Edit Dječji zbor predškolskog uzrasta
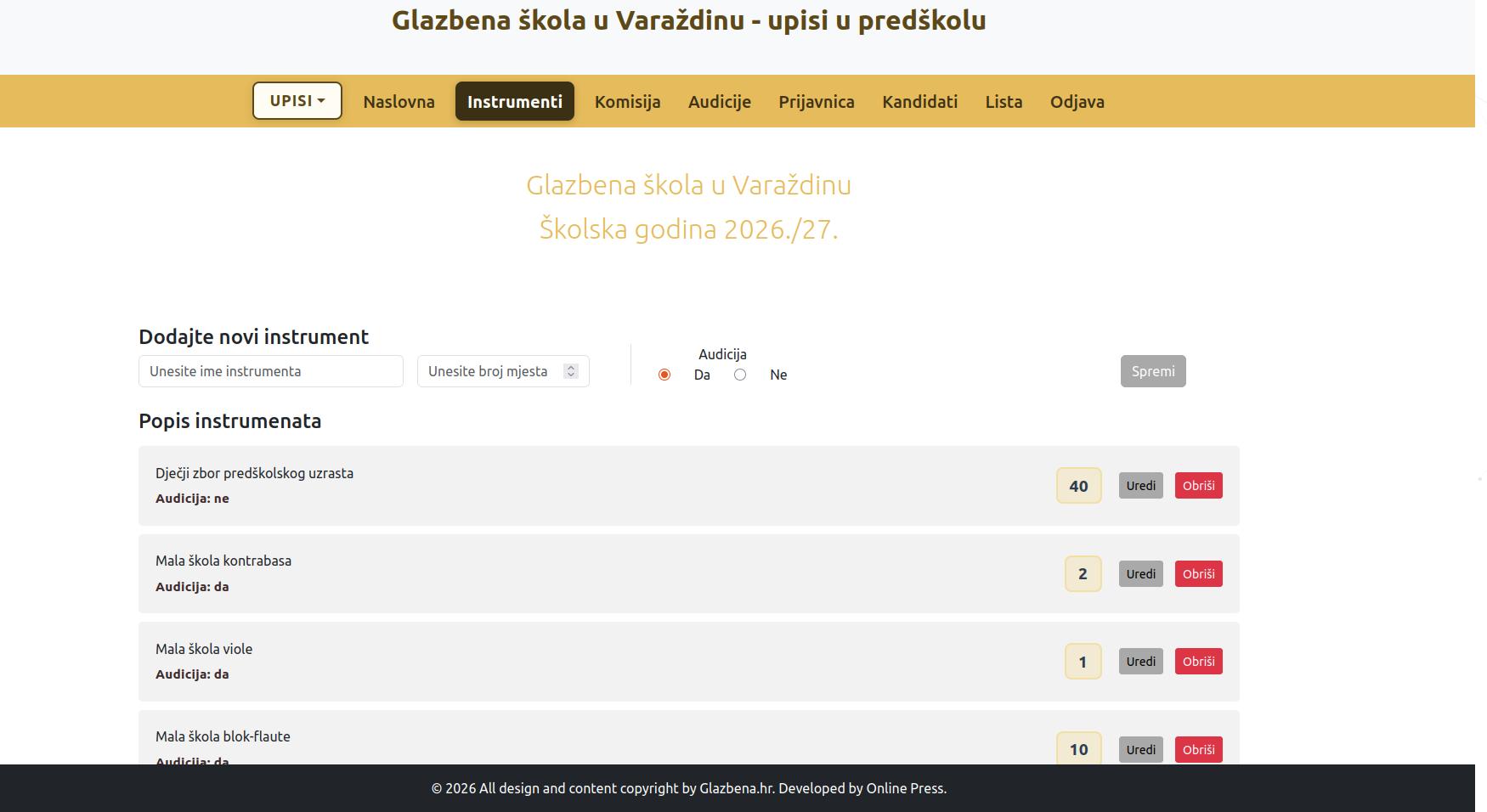Viewport: 1487px width, 812px height. [1141, 486]
